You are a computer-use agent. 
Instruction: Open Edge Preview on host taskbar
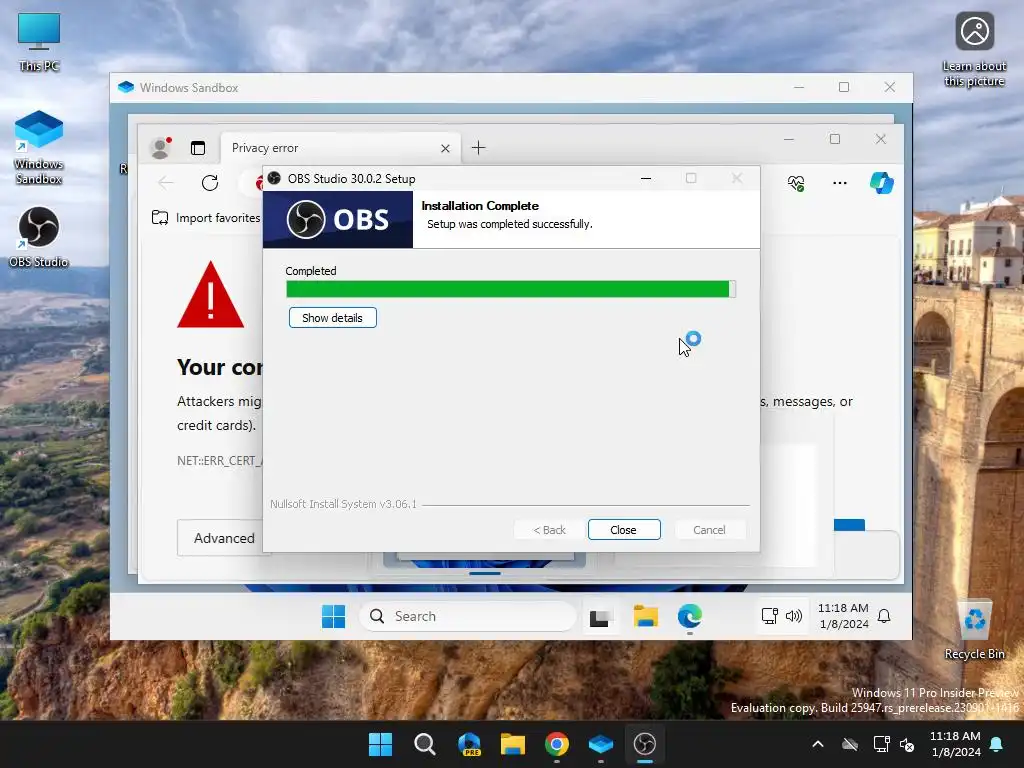470,744
